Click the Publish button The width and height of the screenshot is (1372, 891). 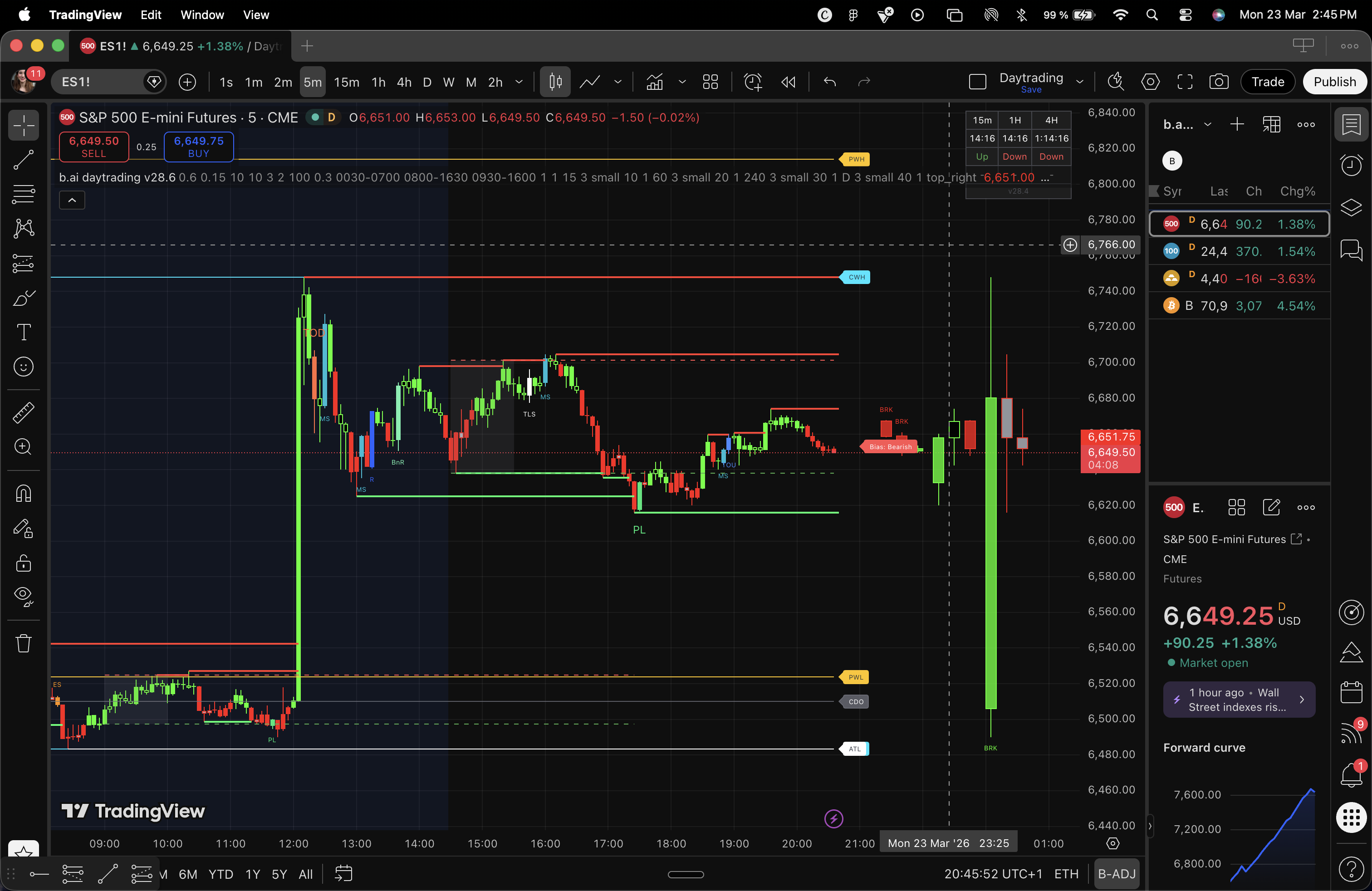(x=1334, y=82)
